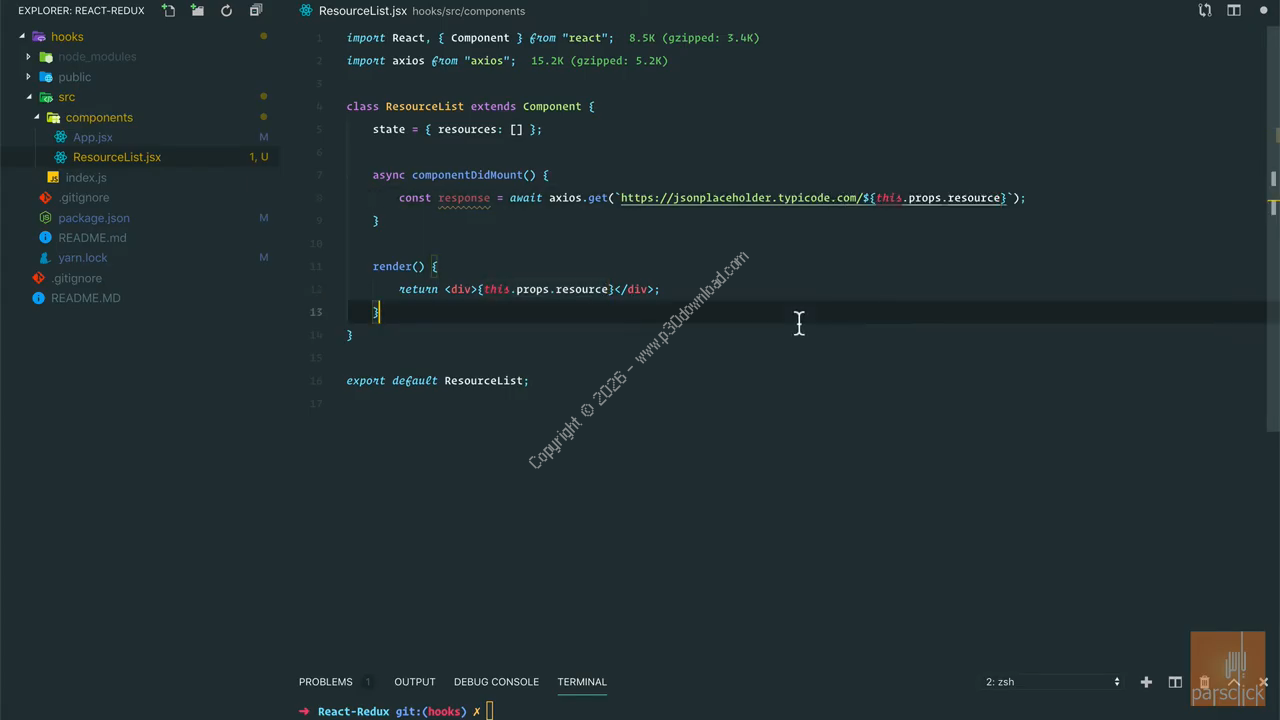Open the terminal selector dropdown '2: zsh'
The width and height of the screenshot is (1280, 720).
coord(1052,682)
